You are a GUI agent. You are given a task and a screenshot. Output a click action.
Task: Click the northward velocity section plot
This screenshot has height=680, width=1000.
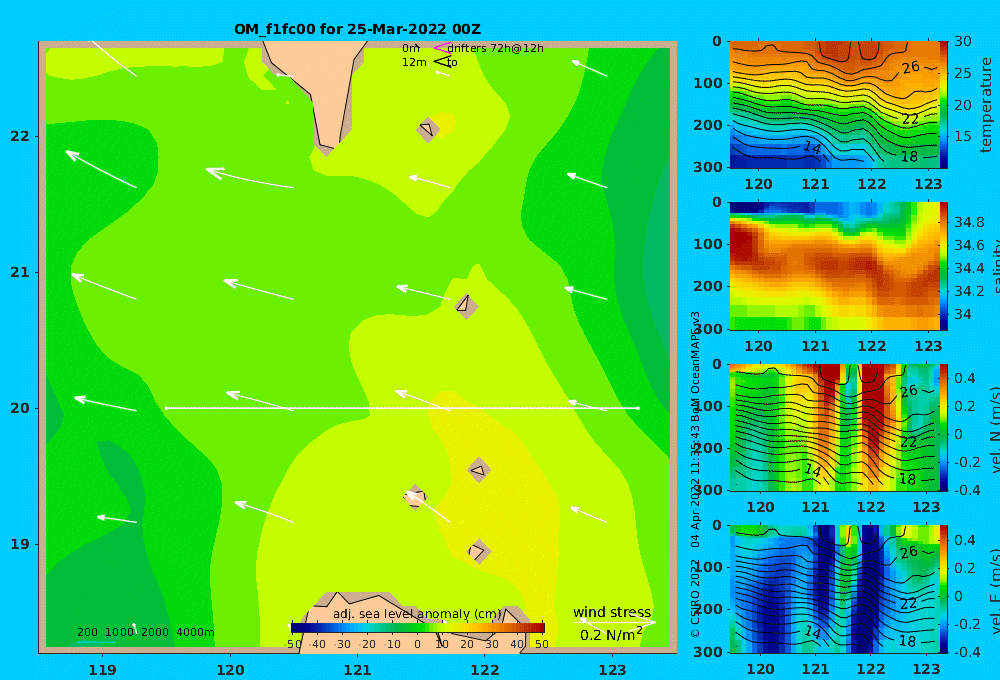(834, 427)
